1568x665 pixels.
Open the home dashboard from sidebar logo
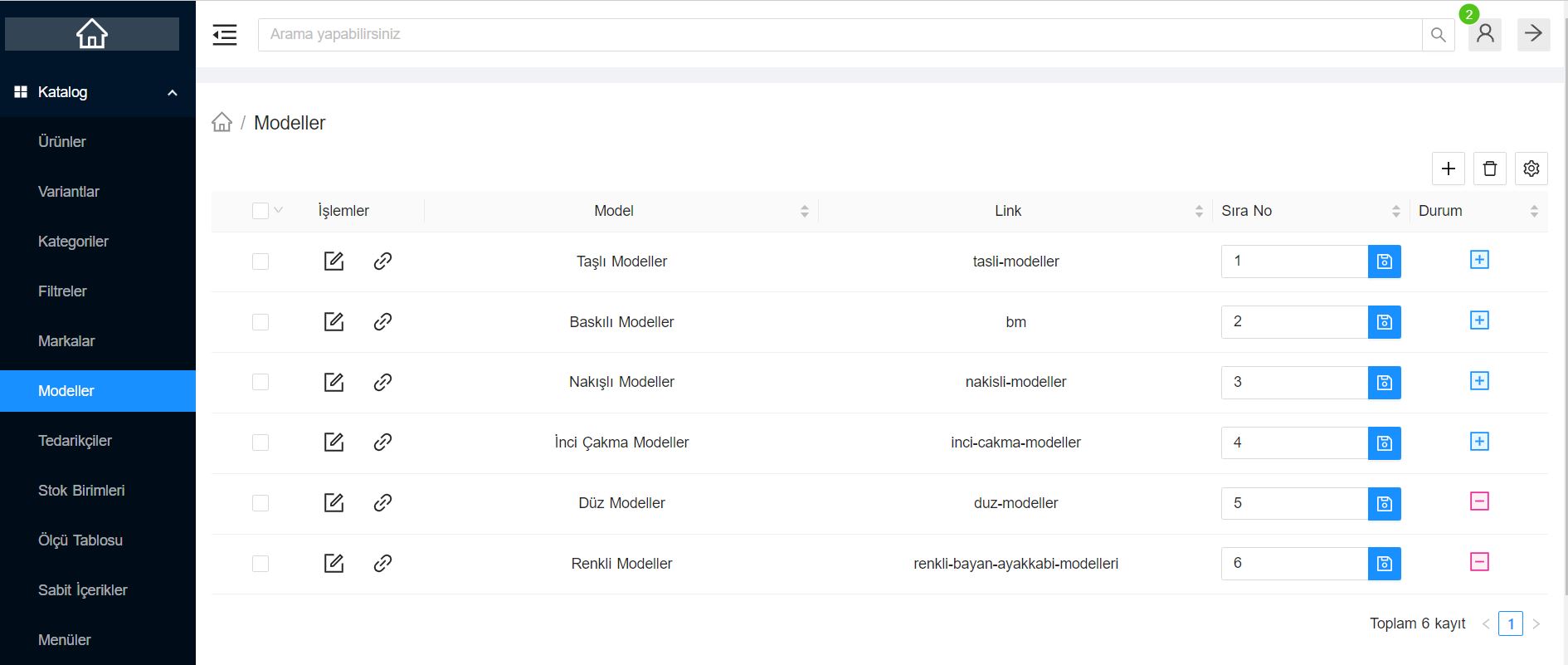pyautogui.click(x=92, y=34)
